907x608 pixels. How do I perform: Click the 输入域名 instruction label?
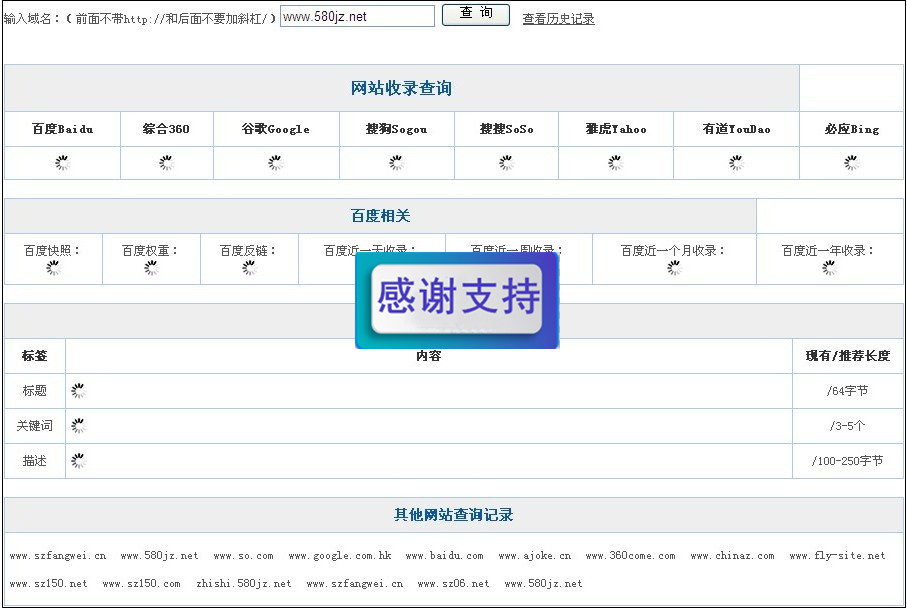(x=139, y=19)
